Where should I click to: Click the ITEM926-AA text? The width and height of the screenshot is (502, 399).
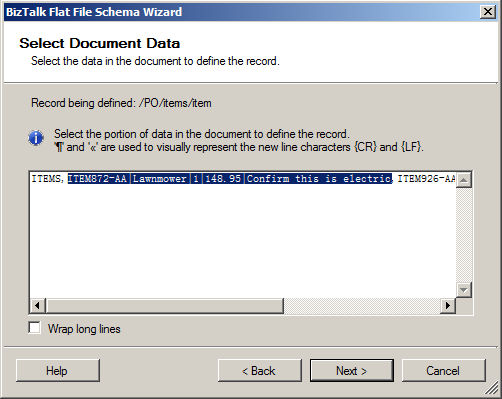(x=426, y=179)
